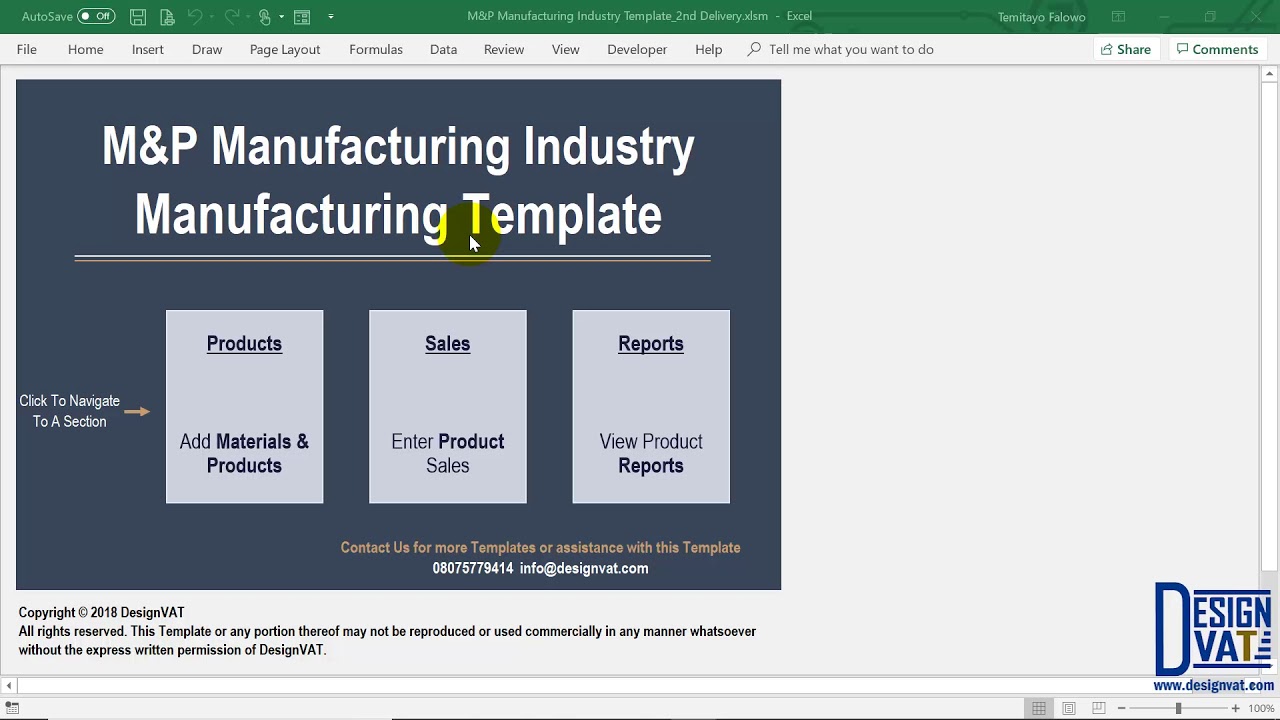This screenshot has height=720, width=1280.
Task: Switch to Page Layout view in the status bar
Action: [1069, 708]
